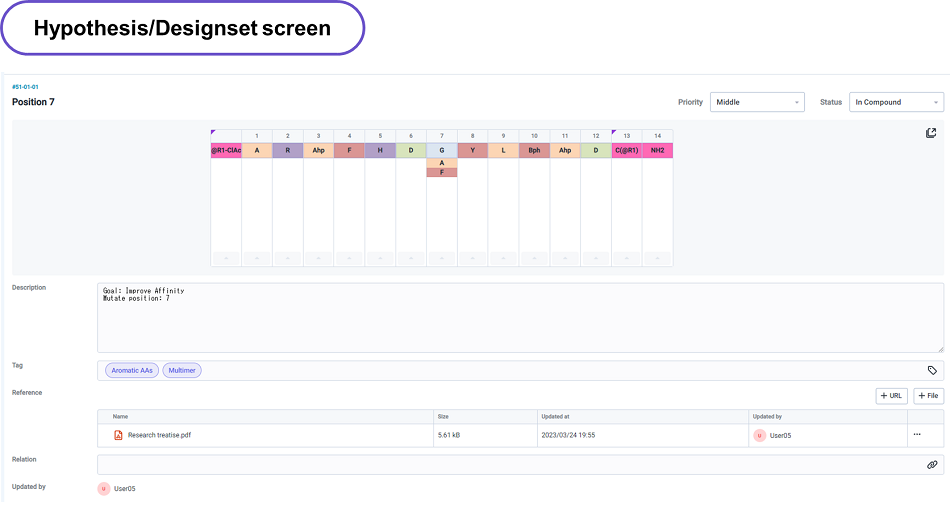Screen dimensions: 950x512
Task: Select the Aromatic AAs tag
Action: [132, 370]
